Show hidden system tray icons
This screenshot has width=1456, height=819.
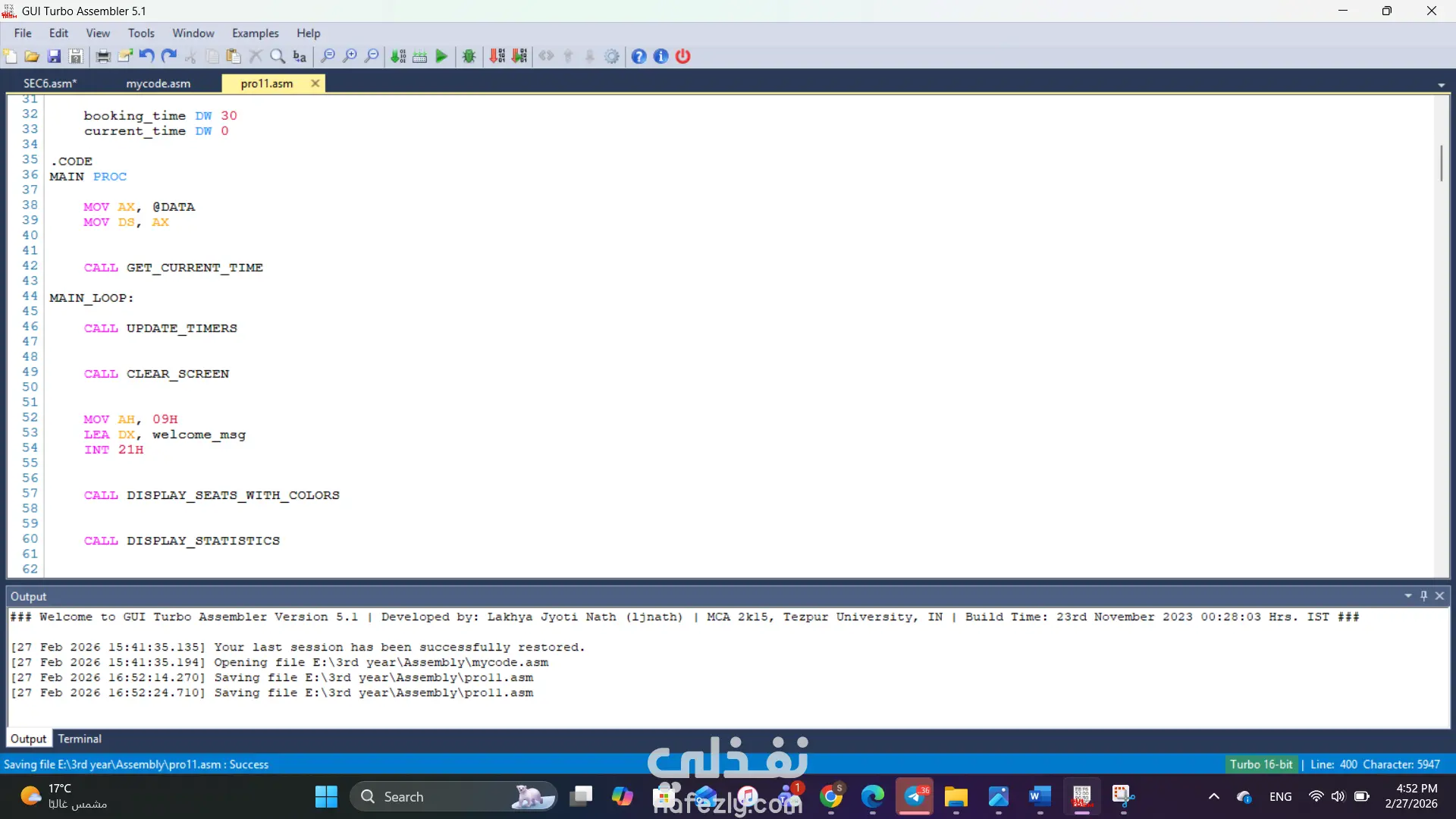click(1214, 796)
